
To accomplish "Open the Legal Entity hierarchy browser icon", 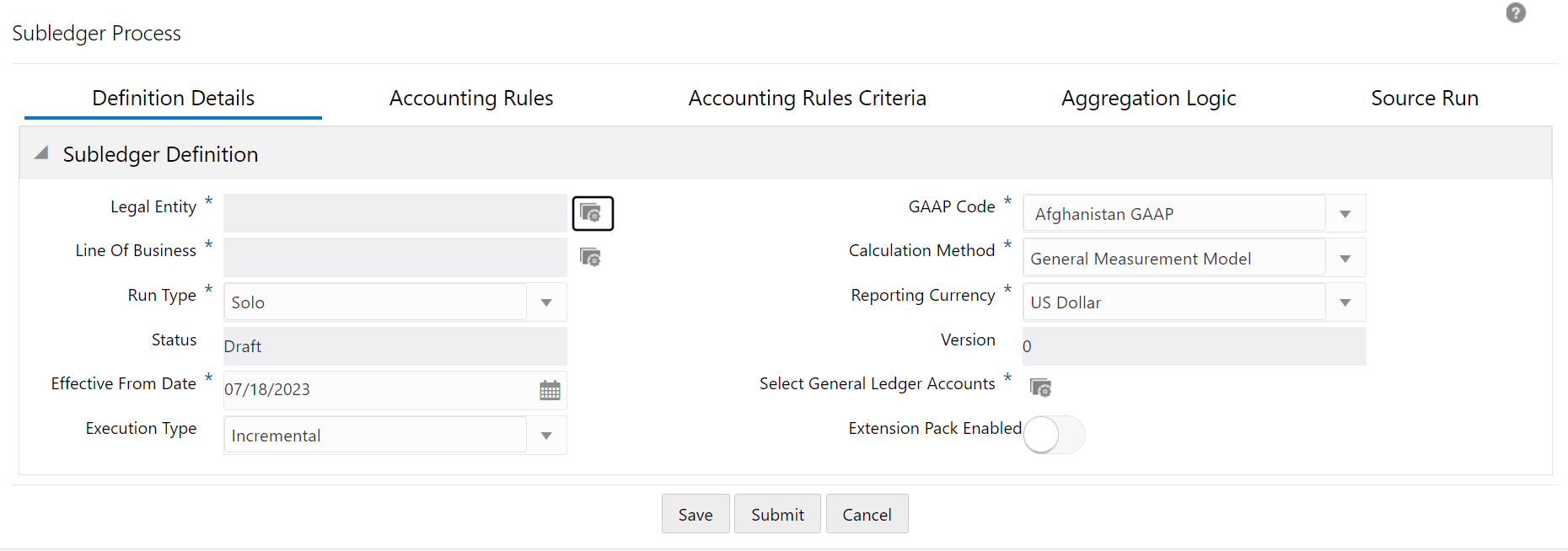I will 592,213.
